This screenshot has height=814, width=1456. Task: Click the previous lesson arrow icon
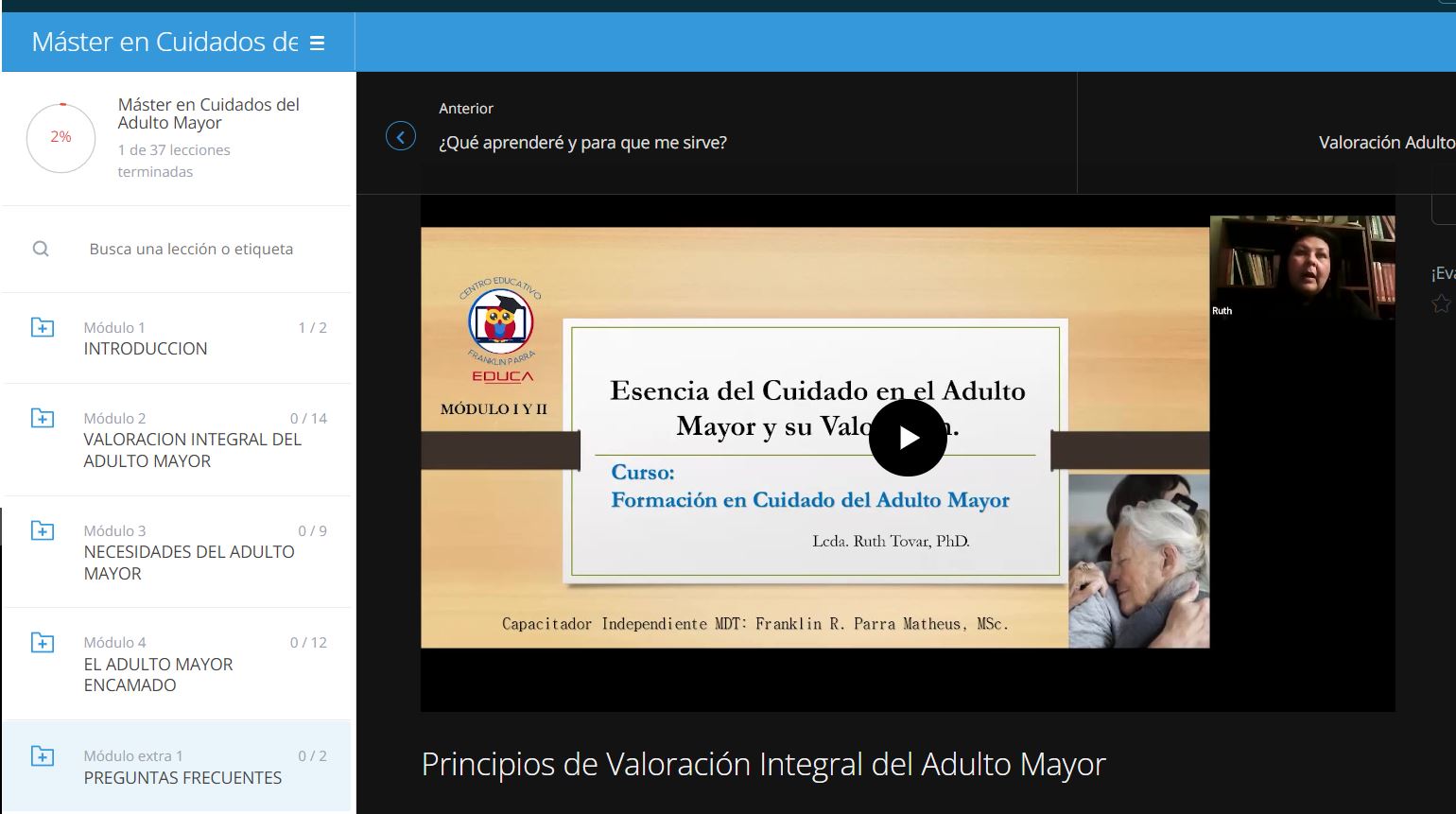pos(401,137)
